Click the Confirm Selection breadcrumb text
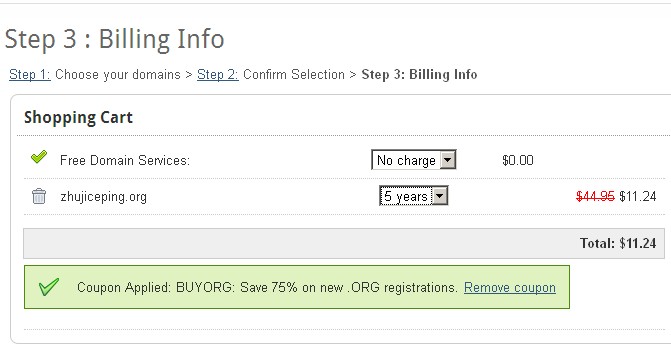Screen dimensions: 671x361 (294, 74)
